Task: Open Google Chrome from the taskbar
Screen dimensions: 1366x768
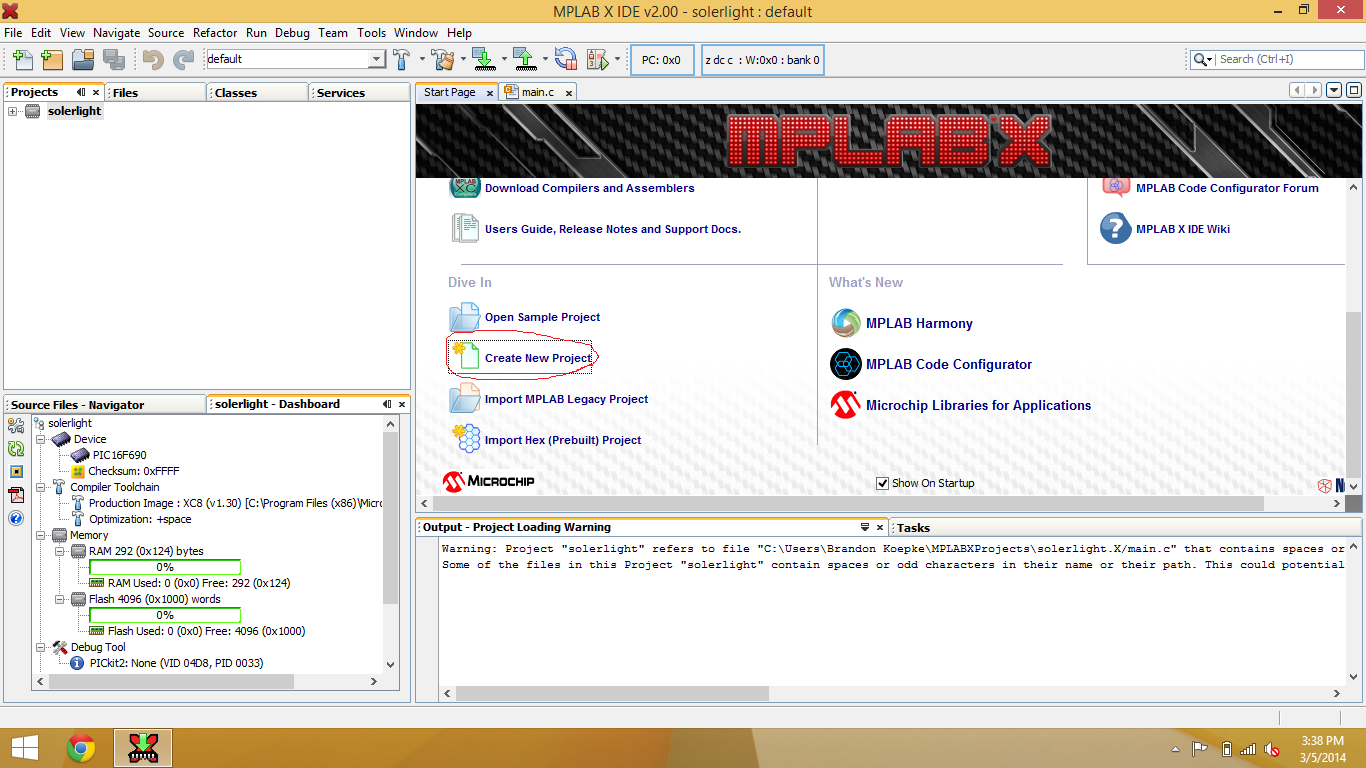Action: point(81,748)
